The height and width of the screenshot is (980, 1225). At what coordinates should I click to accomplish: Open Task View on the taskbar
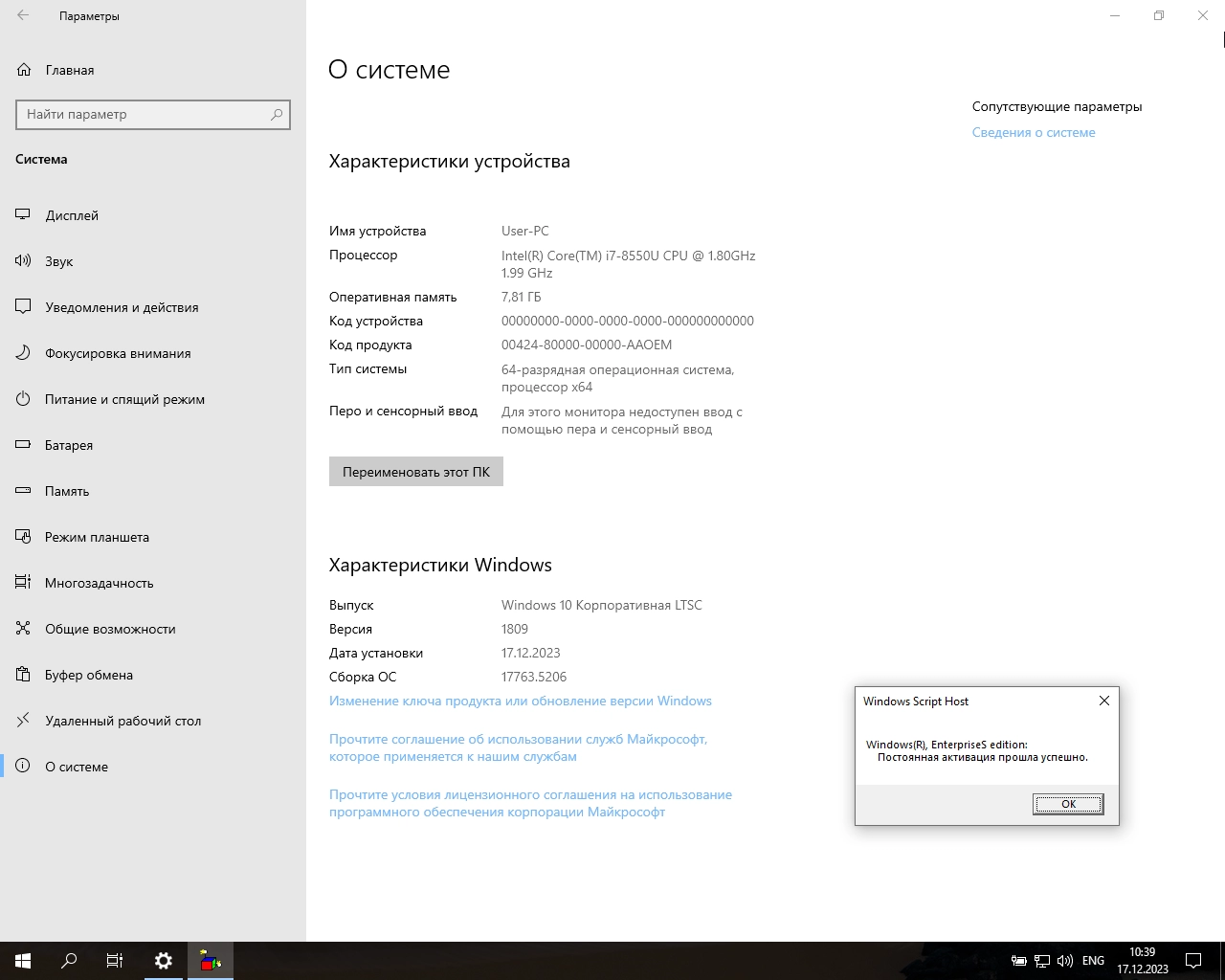tap(115, 961)
